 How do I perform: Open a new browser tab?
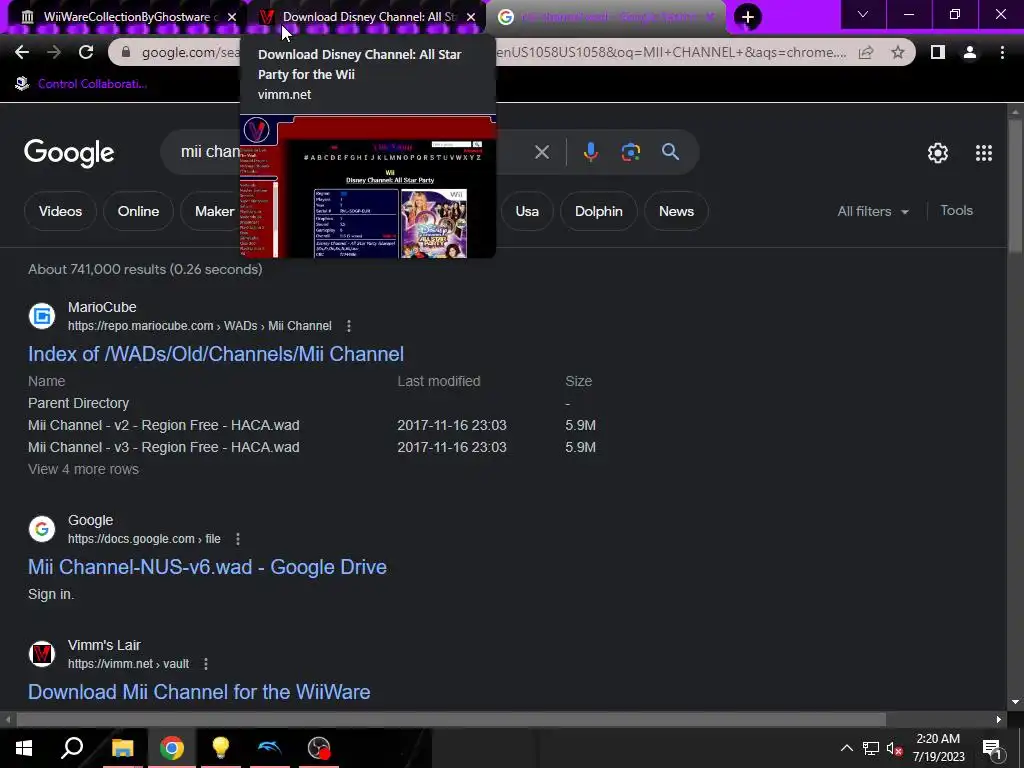click(748, 16)
